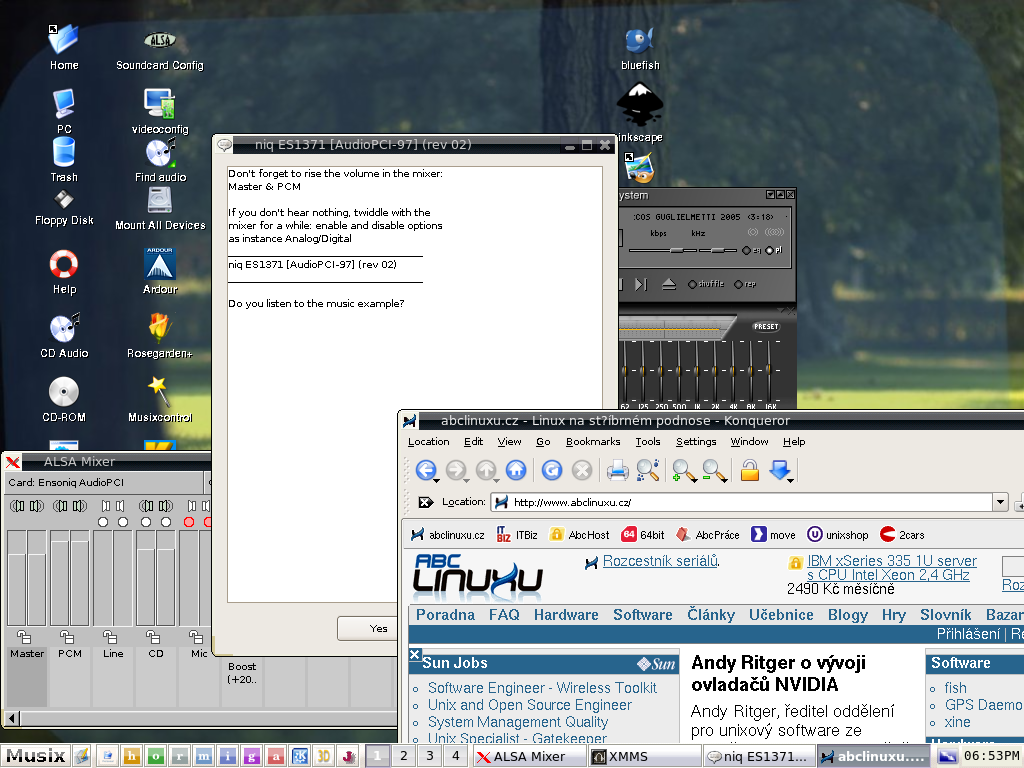The image size is (1024, 768).
Task: Adjust the XMMS balance slider
Action: (718, 250)
